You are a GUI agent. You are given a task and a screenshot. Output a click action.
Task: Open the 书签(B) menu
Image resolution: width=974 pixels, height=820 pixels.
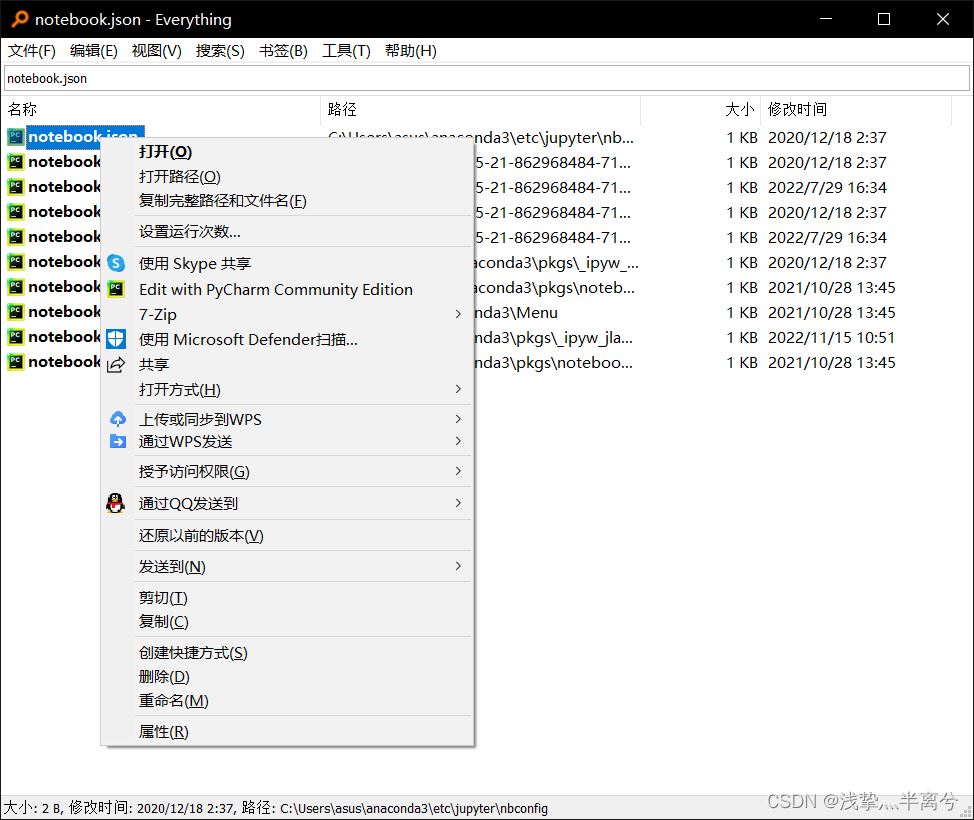pyautogui.click(x=283, y=51)
